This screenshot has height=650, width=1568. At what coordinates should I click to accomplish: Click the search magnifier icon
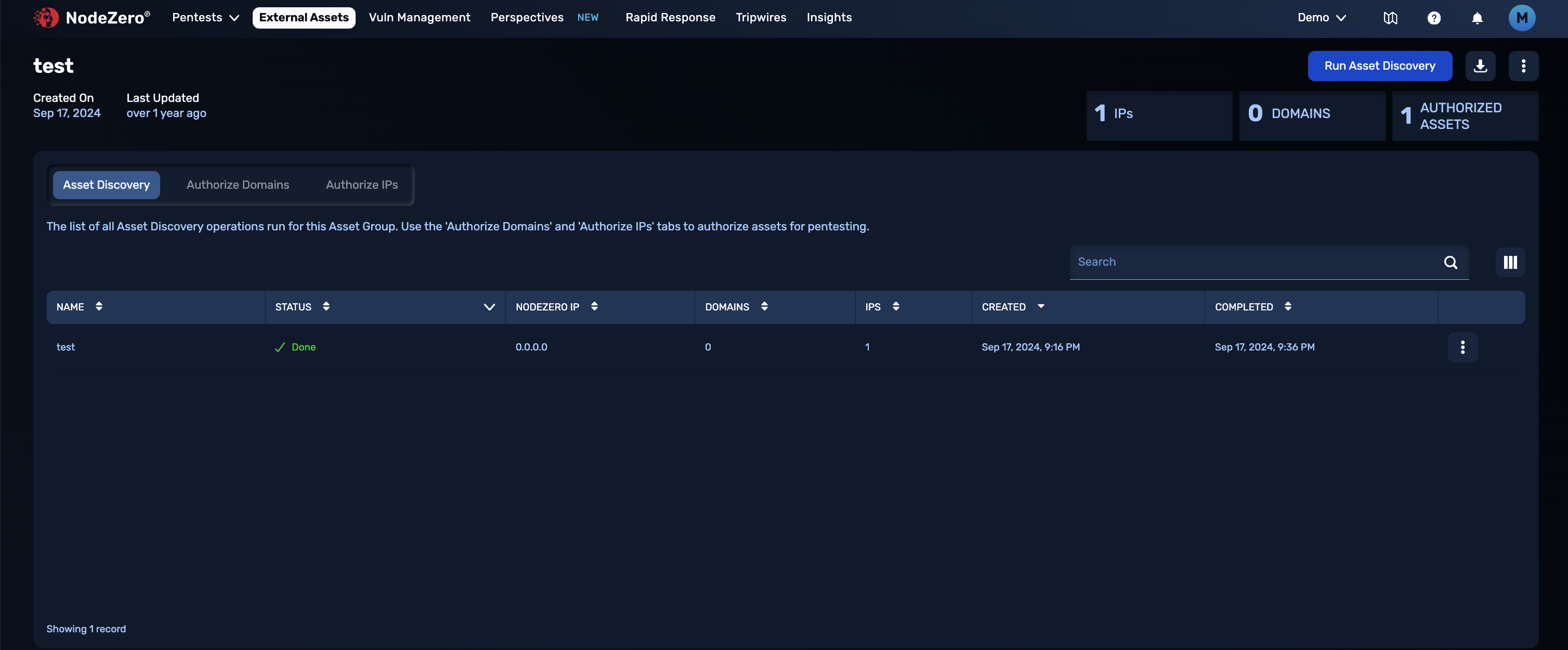(x=1451, y=262)
